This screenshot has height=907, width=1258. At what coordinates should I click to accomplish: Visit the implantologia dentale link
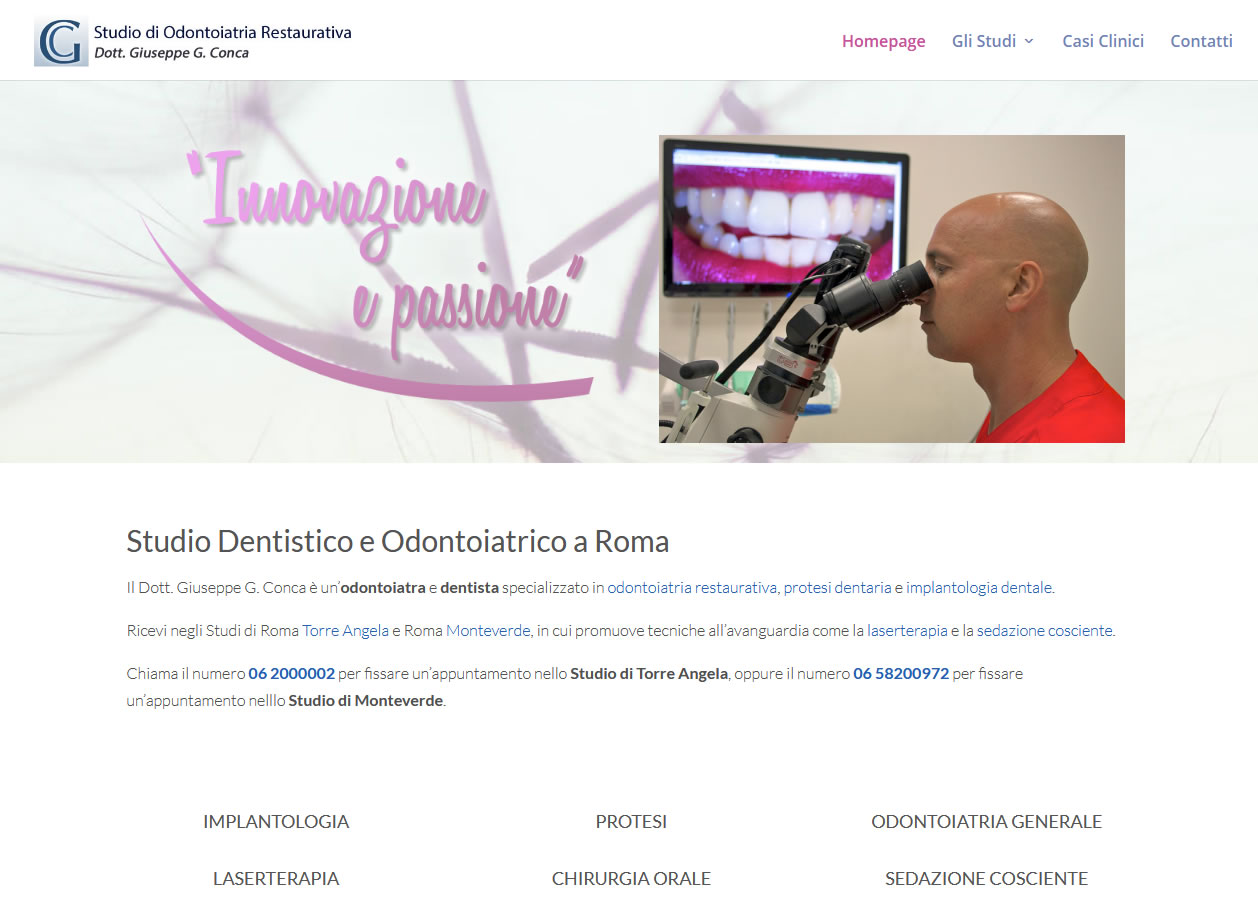click(x=979, y=587)
